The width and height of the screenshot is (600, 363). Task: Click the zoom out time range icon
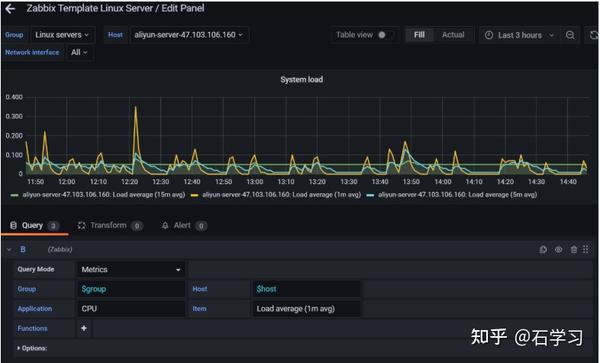click(x=570, y=35)
